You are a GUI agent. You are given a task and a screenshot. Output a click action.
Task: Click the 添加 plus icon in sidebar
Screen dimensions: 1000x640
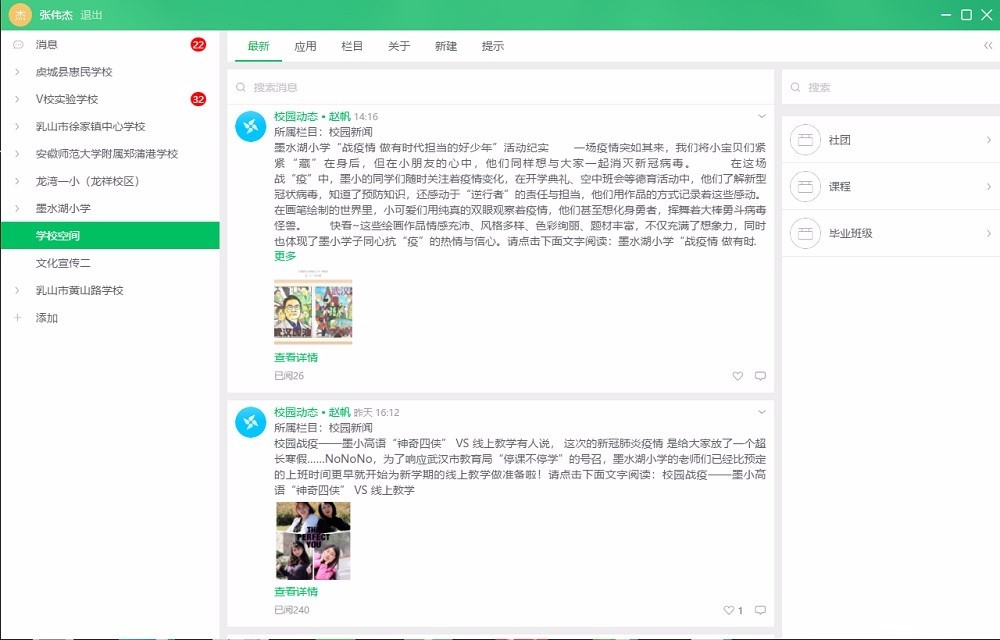coord(17,318)
